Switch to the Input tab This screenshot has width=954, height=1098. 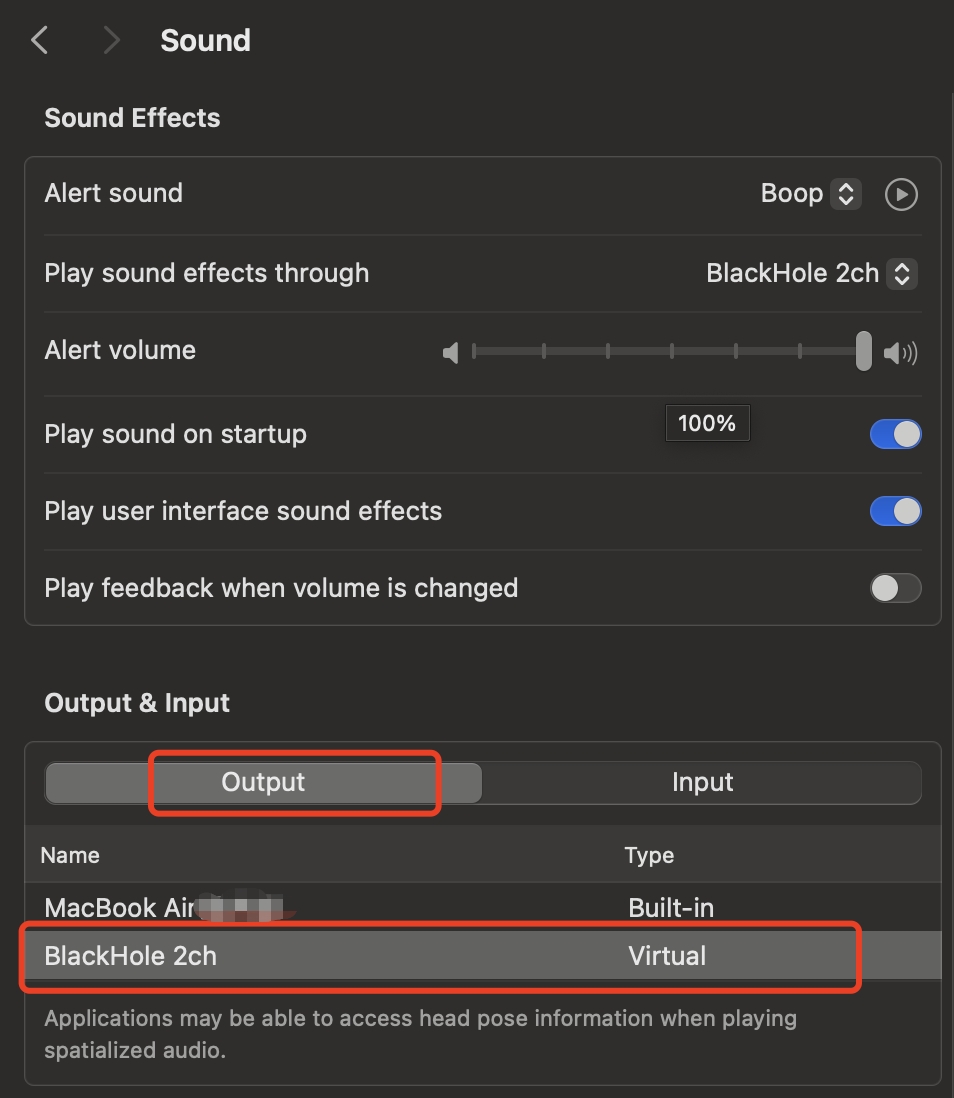coord(702,782)
